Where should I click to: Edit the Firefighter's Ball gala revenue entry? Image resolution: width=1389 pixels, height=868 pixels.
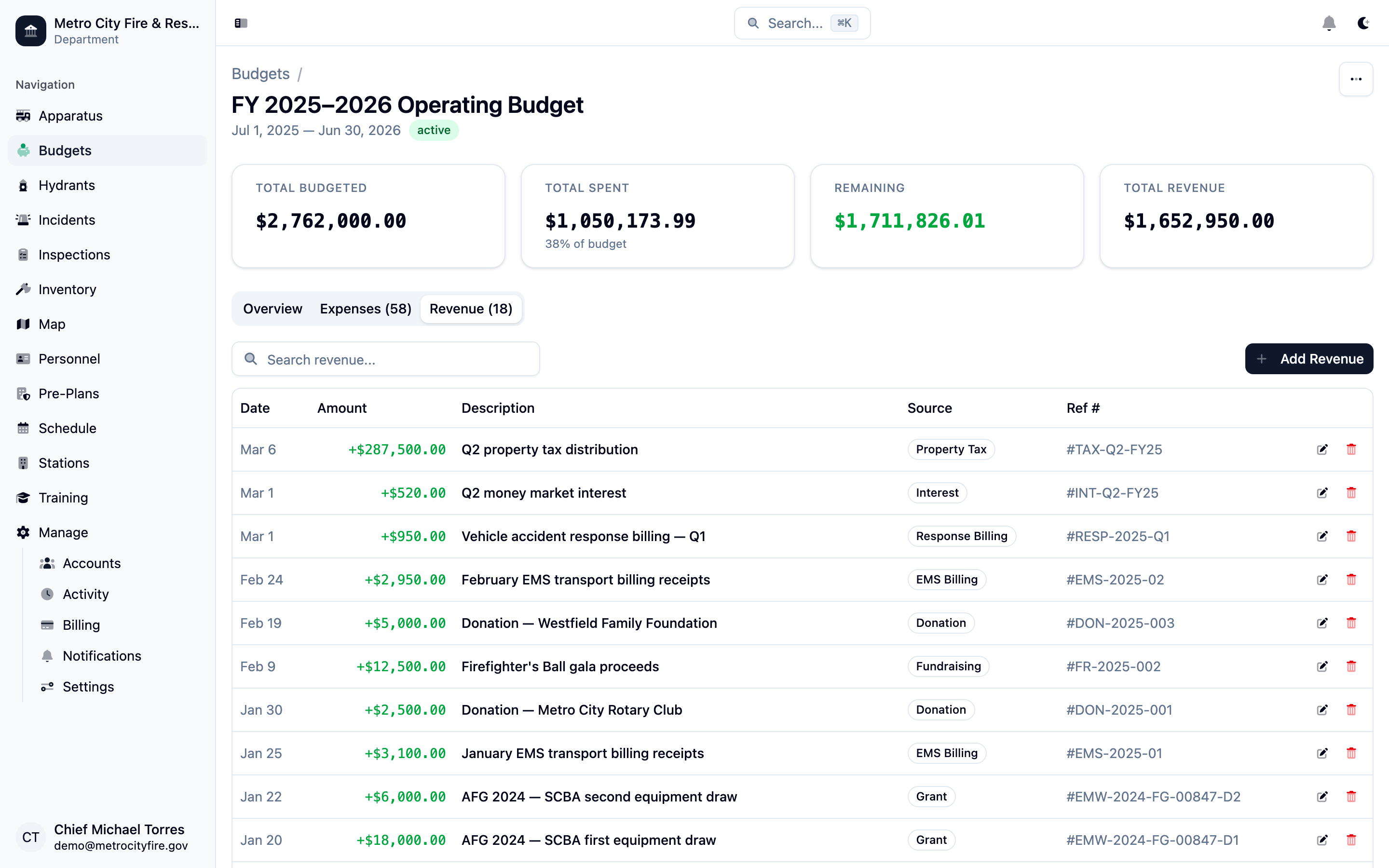pyautogui.click(x=1322, y=666)
